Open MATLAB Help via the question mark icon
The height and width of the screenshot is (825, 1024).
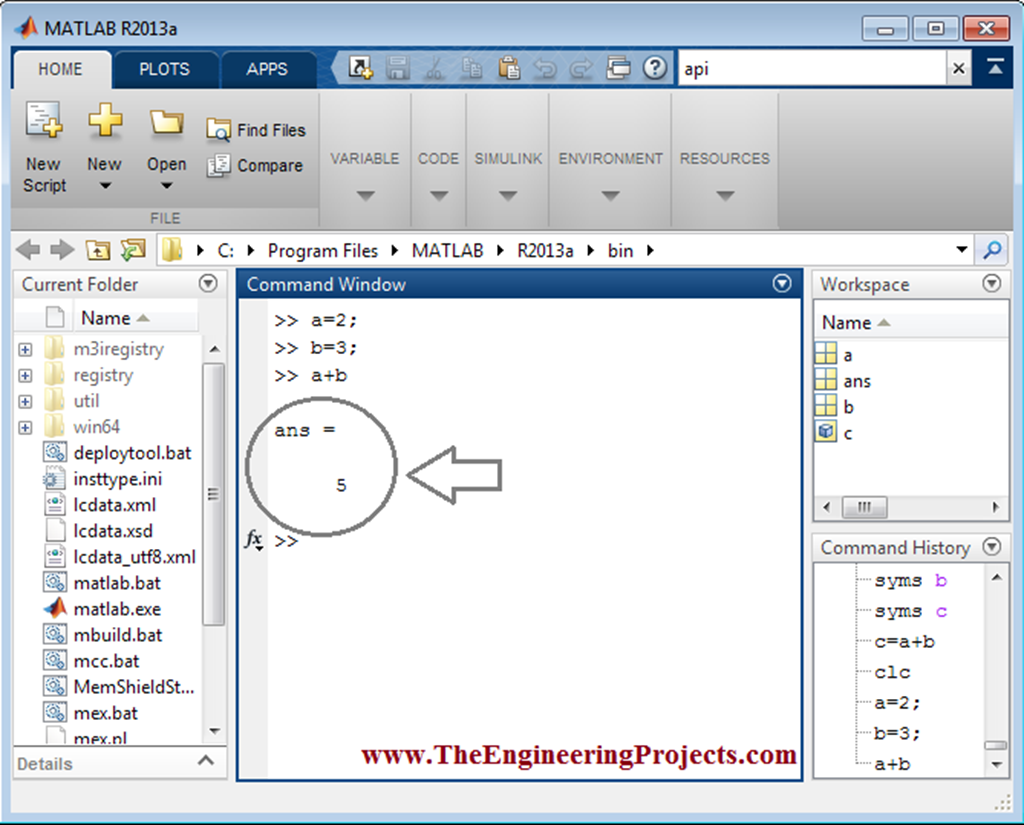point(654,66)
